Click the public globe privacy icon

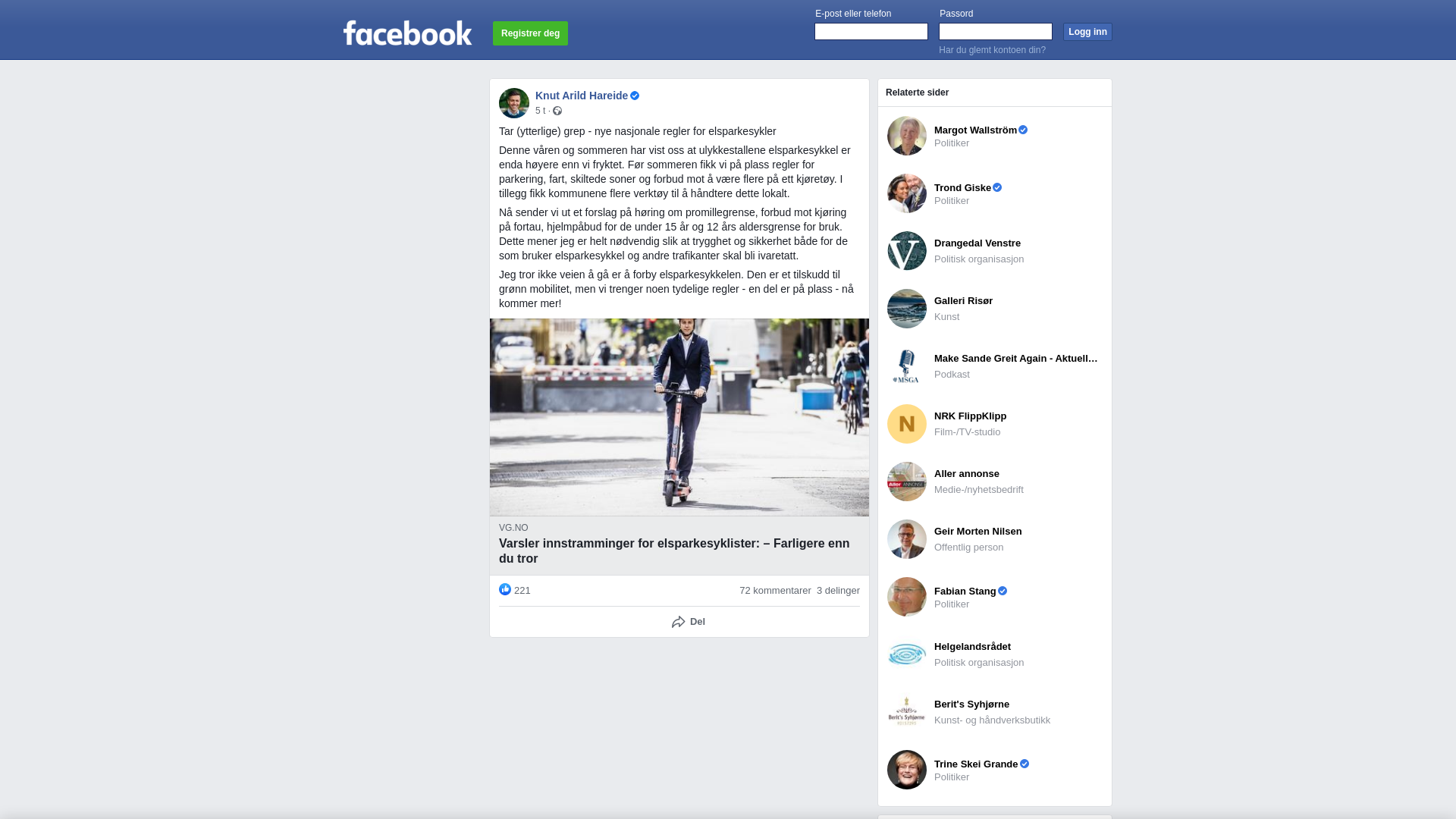[x=557, y=111]
